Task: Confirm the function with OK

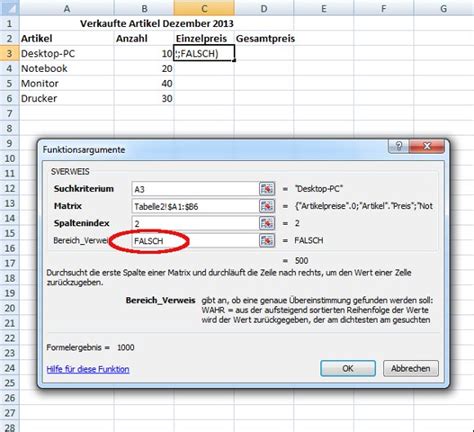Action: tap(348, 368)
